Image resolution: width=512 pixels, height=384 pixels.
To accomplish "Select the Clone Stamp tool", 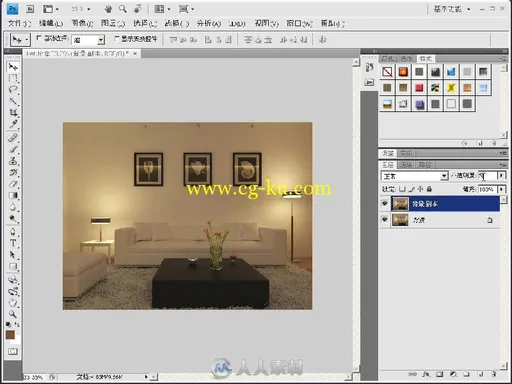I will click(13, 161).
